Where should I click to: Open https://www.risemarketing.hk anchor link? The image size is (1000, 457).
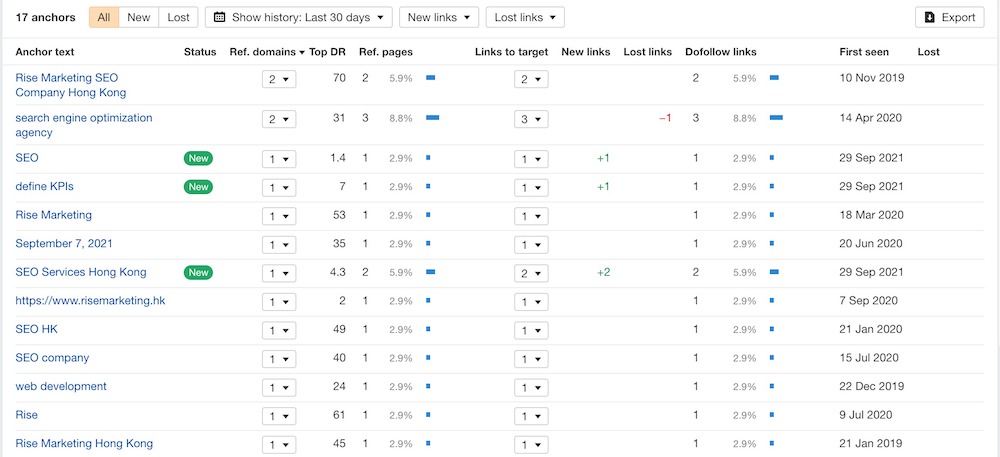click(91, 301)
